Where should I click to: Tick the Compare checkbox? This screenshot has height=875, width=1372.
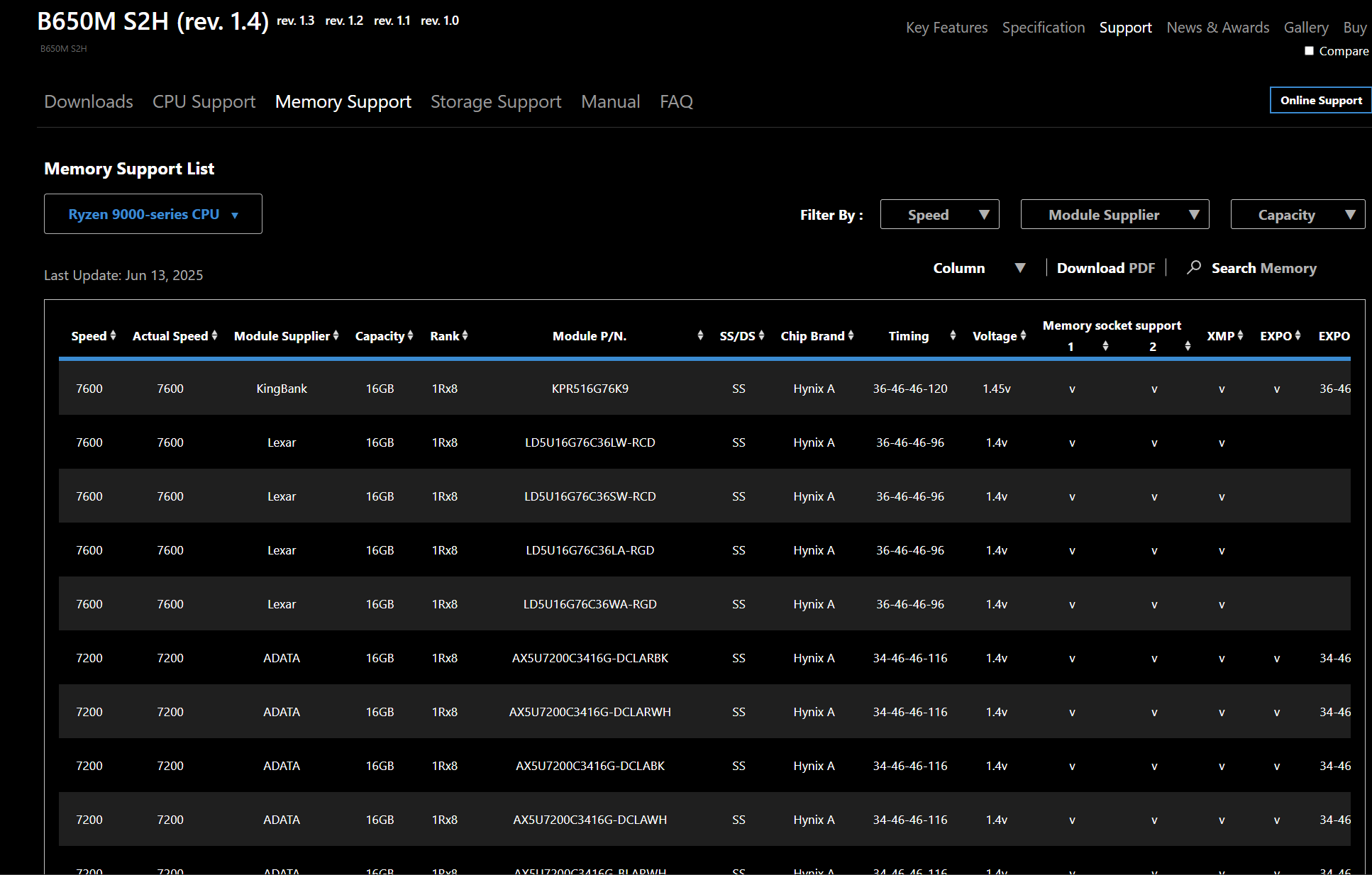[1310, 51]
